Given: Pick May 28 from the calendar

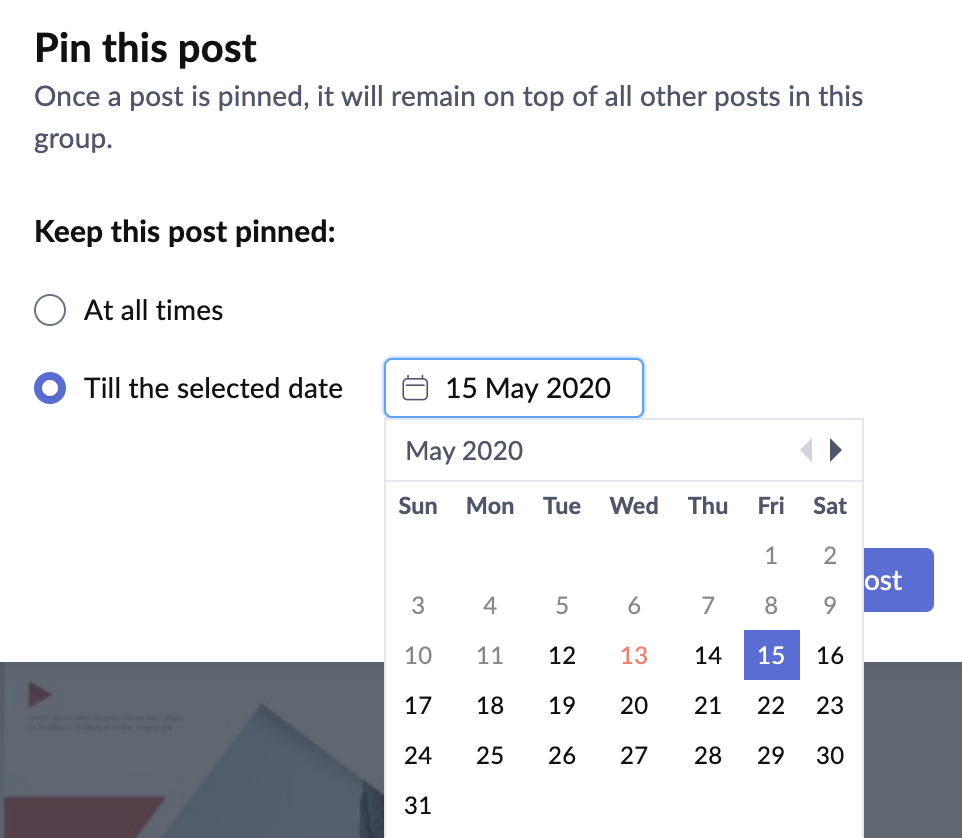Looking at the screenshot, I should coord(708,755).
